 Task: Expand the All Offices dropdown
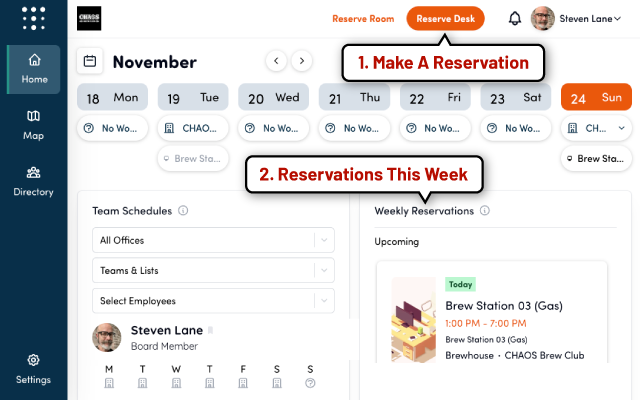tap(213, 240)
